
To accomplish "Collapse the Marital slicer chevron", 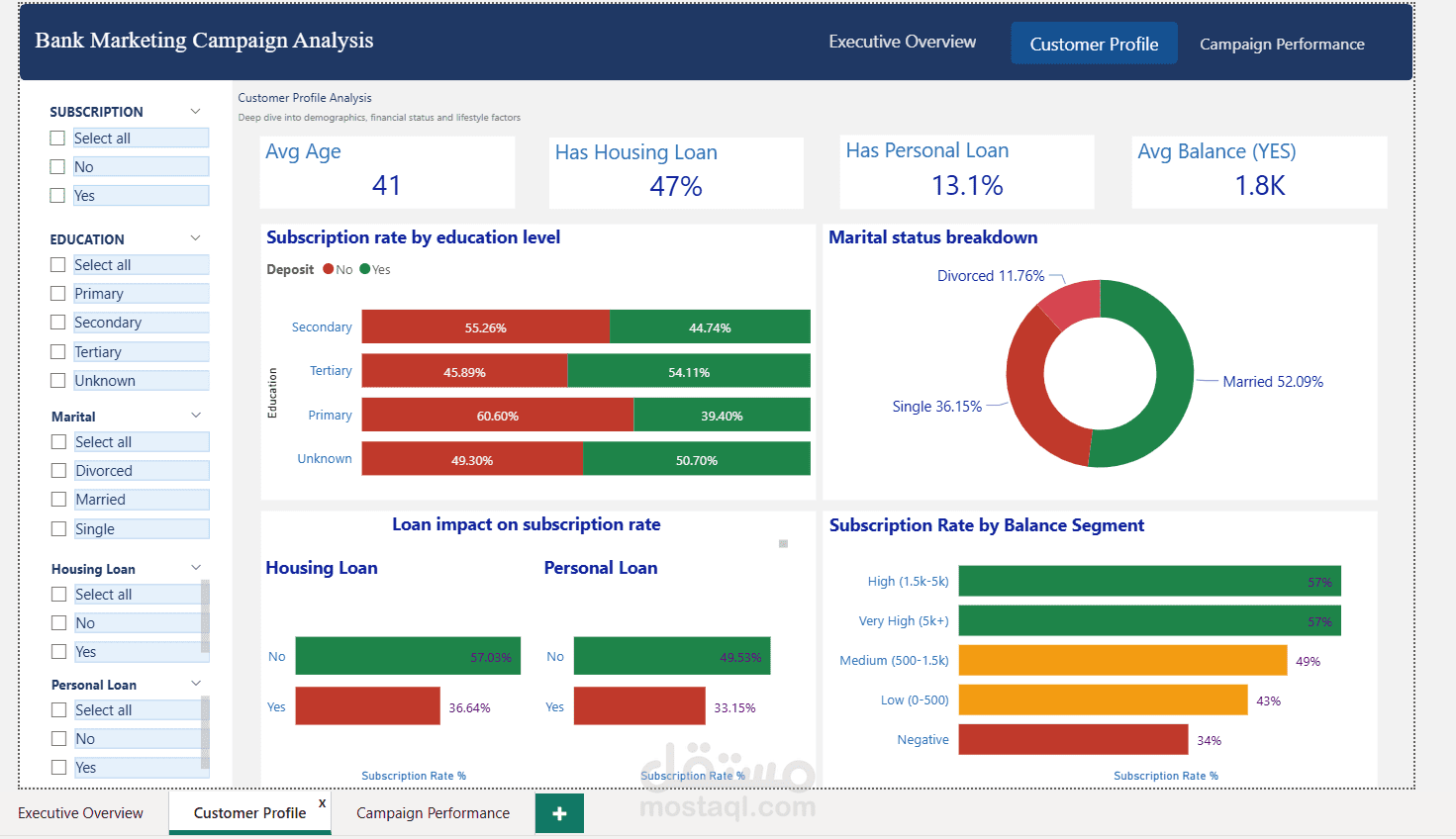I will pos(196,416).
